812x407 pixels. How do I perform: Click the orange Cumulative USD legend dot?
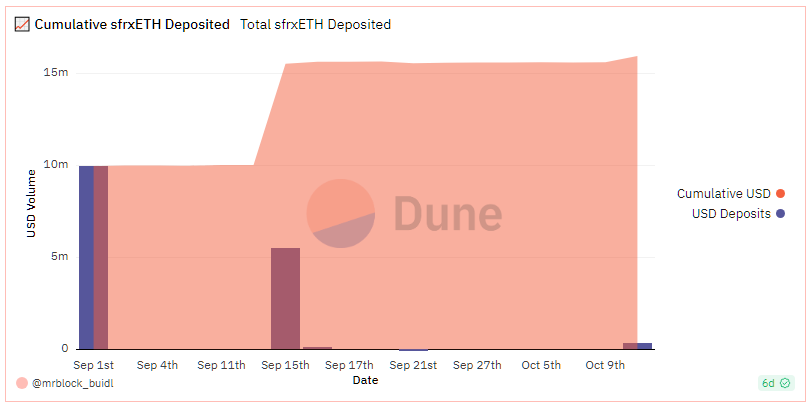click(x=780, y=193)
